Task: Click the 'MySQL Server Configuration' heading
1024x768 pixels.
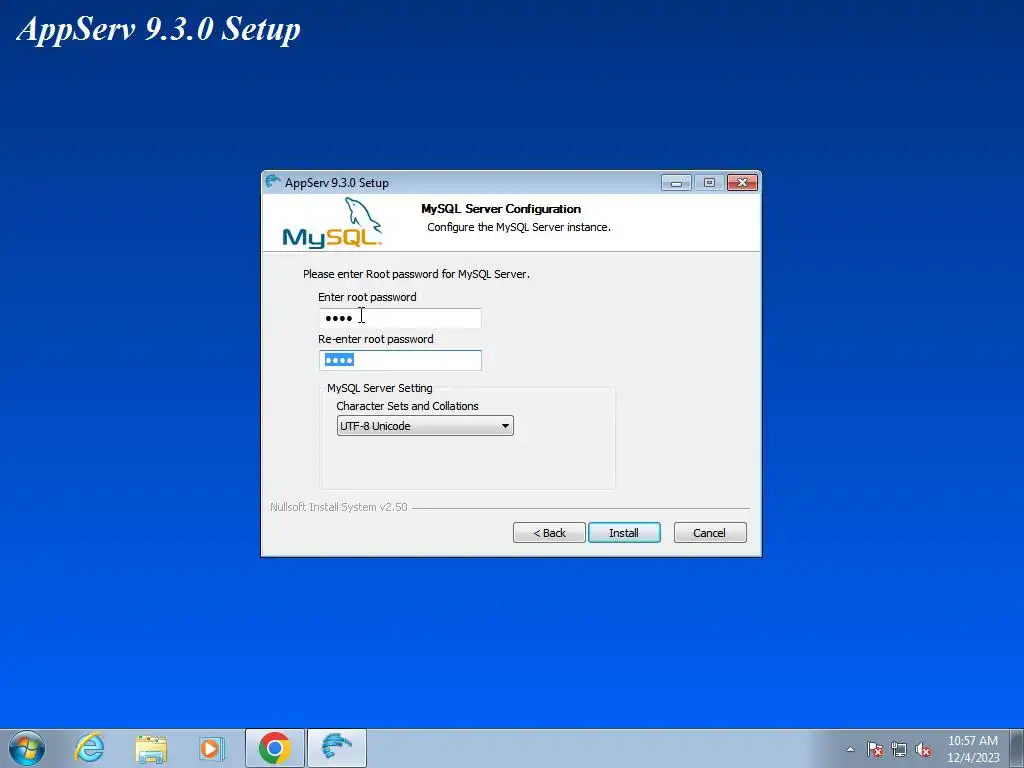Action: [501, 209]
